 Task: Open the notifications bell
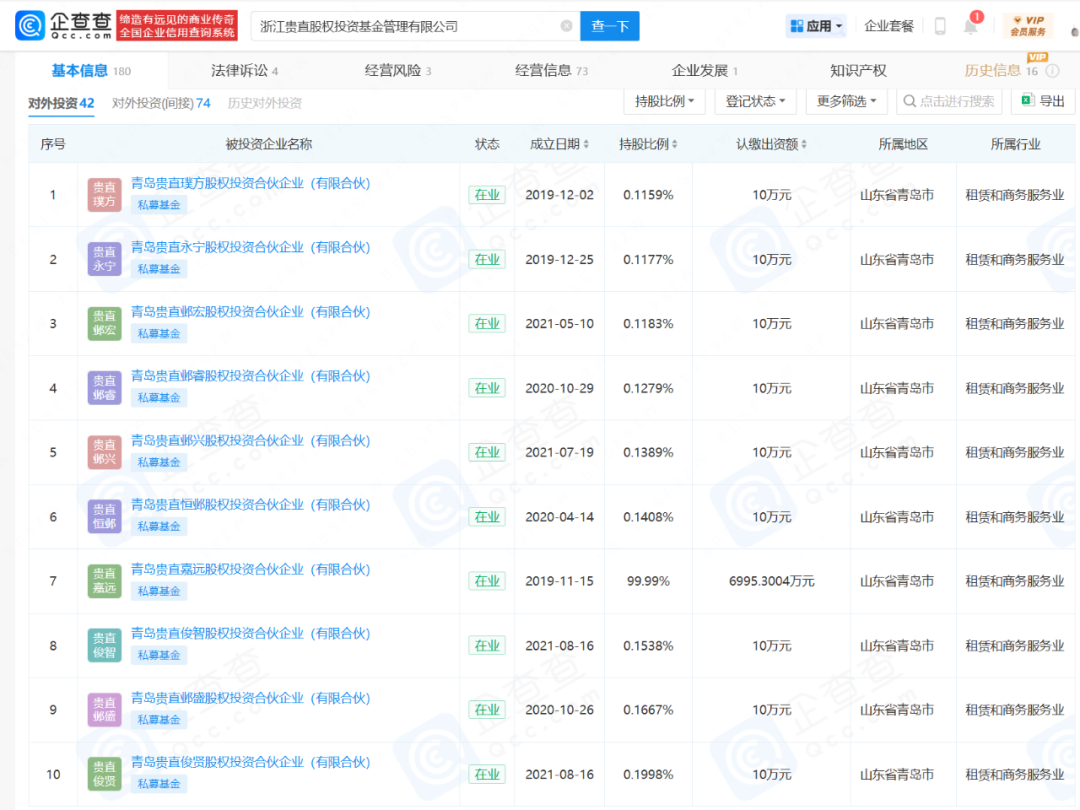pos(970,27)
